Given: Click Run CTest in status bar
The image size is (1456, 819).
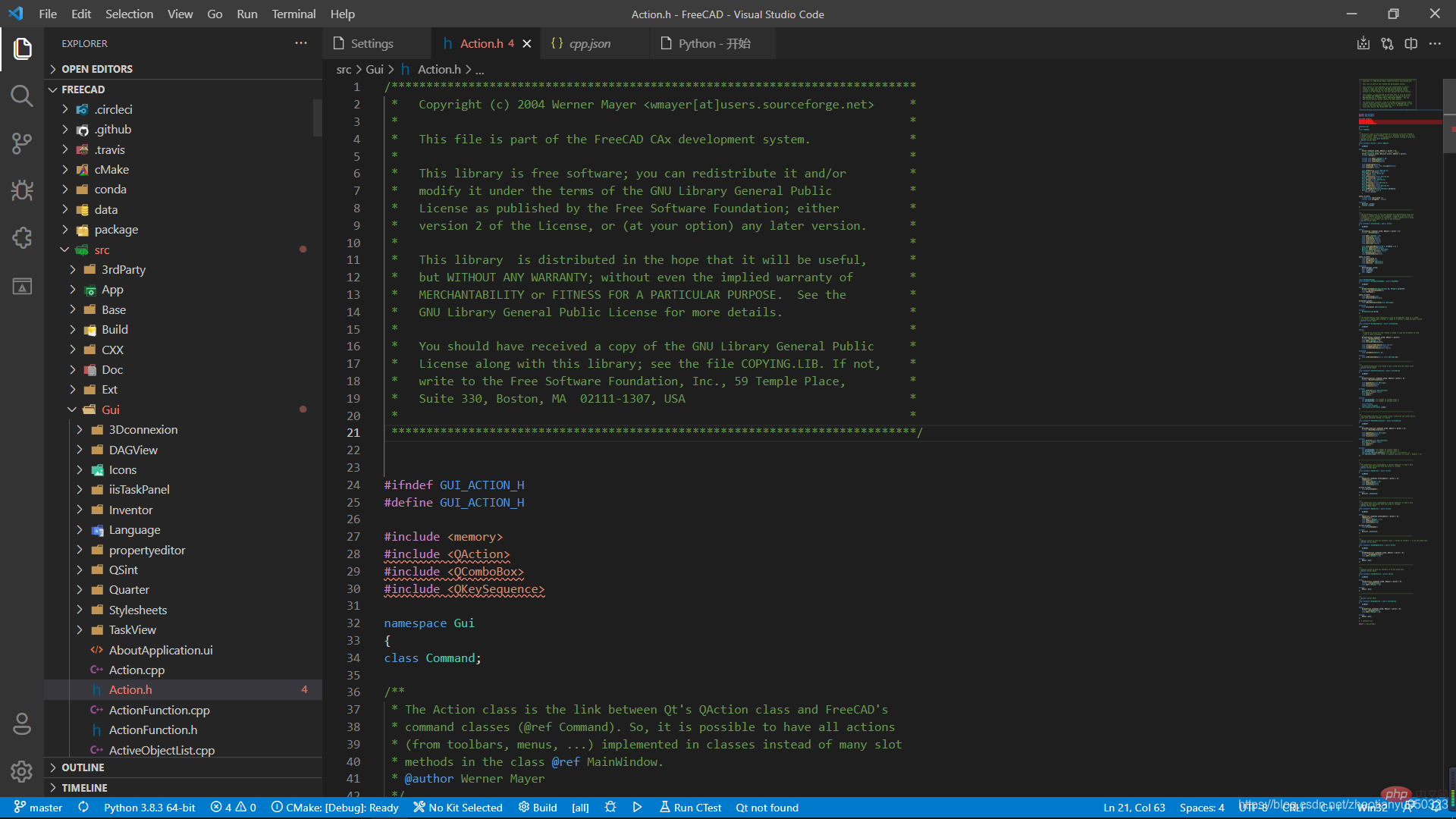Looking at the screenshot, I should (690, 808).
